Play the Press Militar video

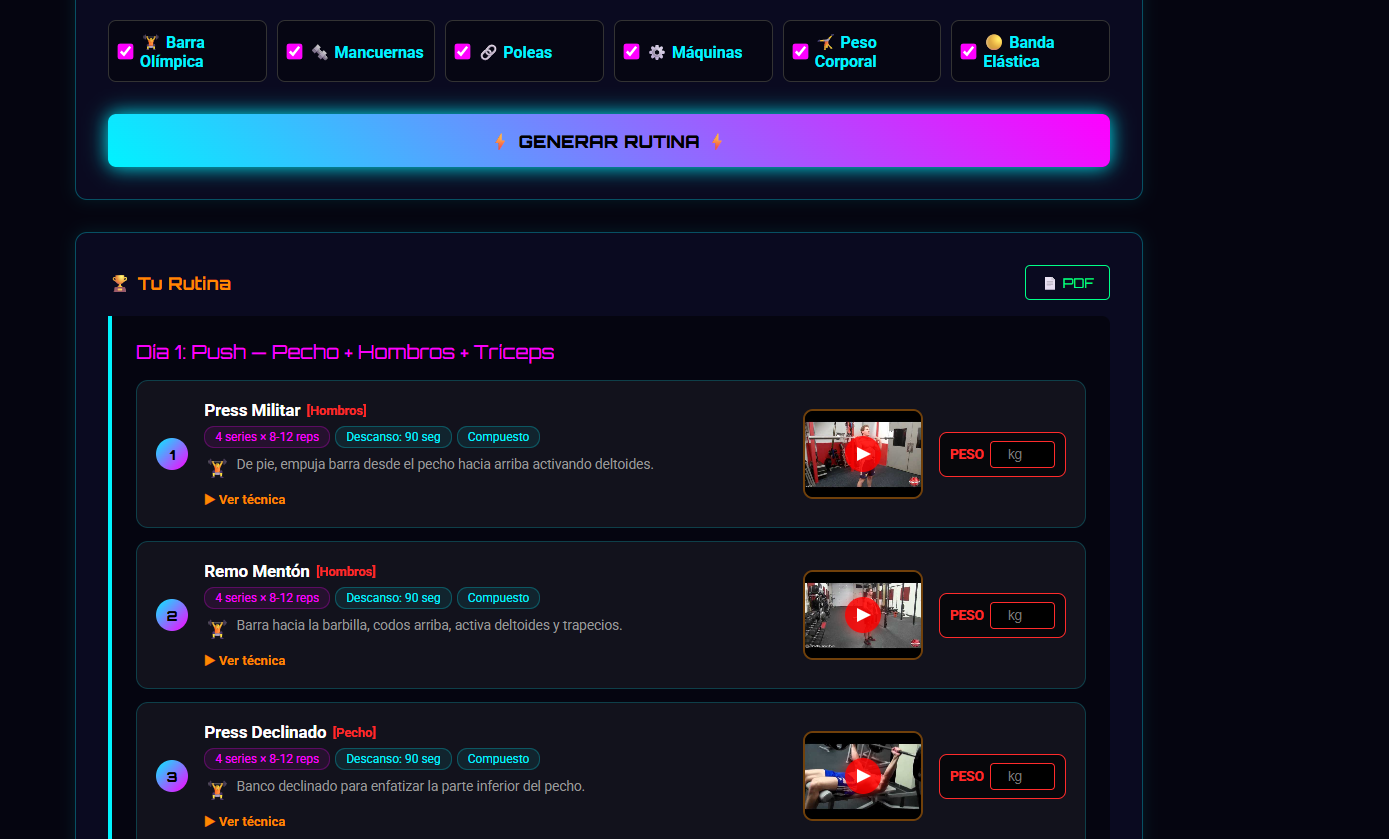[x=863, y=454]
